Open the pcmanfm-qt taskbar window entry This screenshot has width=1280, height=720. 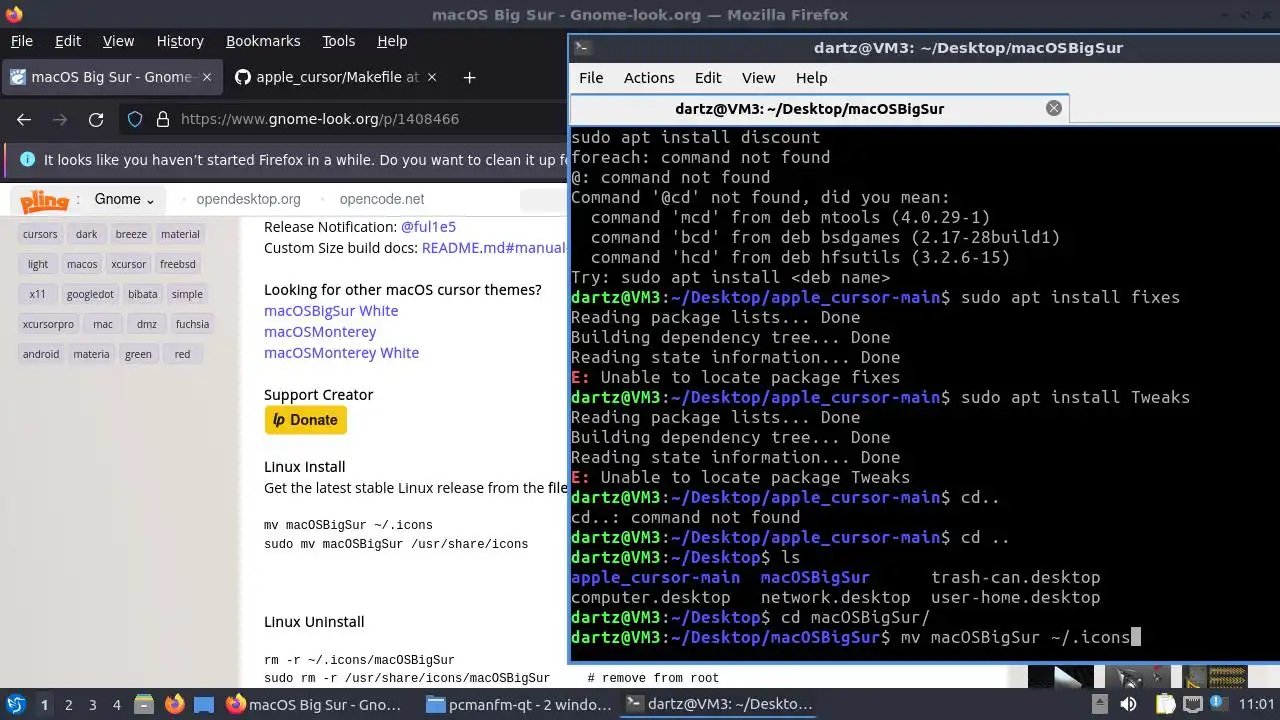coord(518,704)
